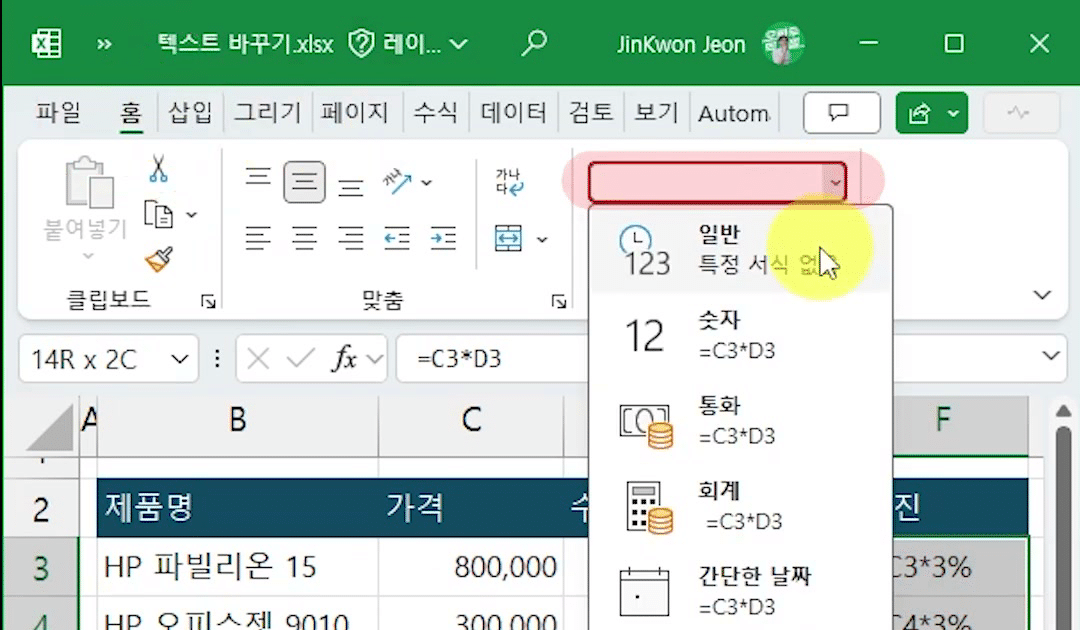Image resolution: width=1080 pixels, height=630 pixels.
Task: Open the 삽입 ribbon tab
Action: coord(190,112)
